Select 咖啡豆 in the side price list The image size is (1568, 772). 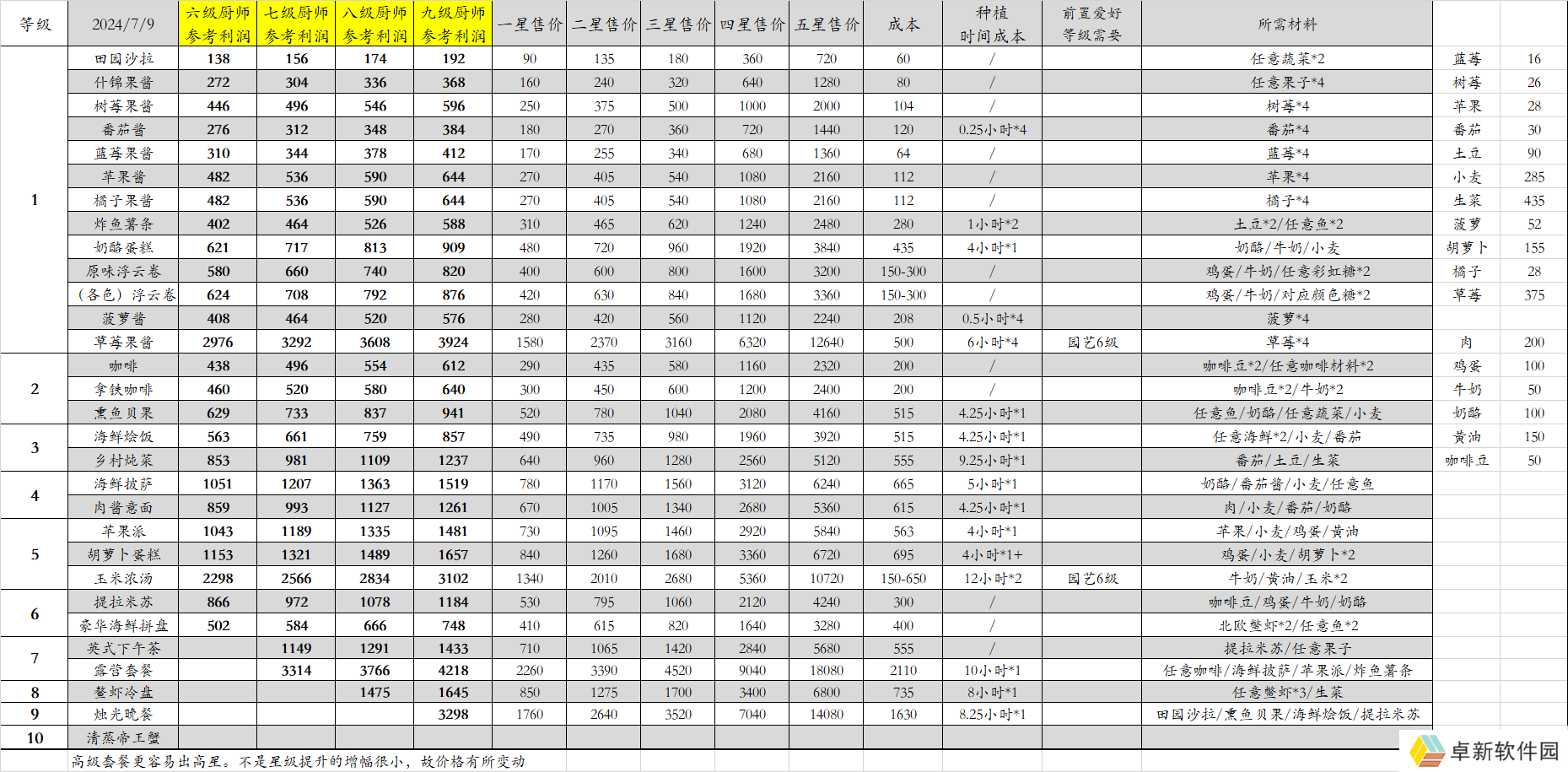(x=1467, y=460)
